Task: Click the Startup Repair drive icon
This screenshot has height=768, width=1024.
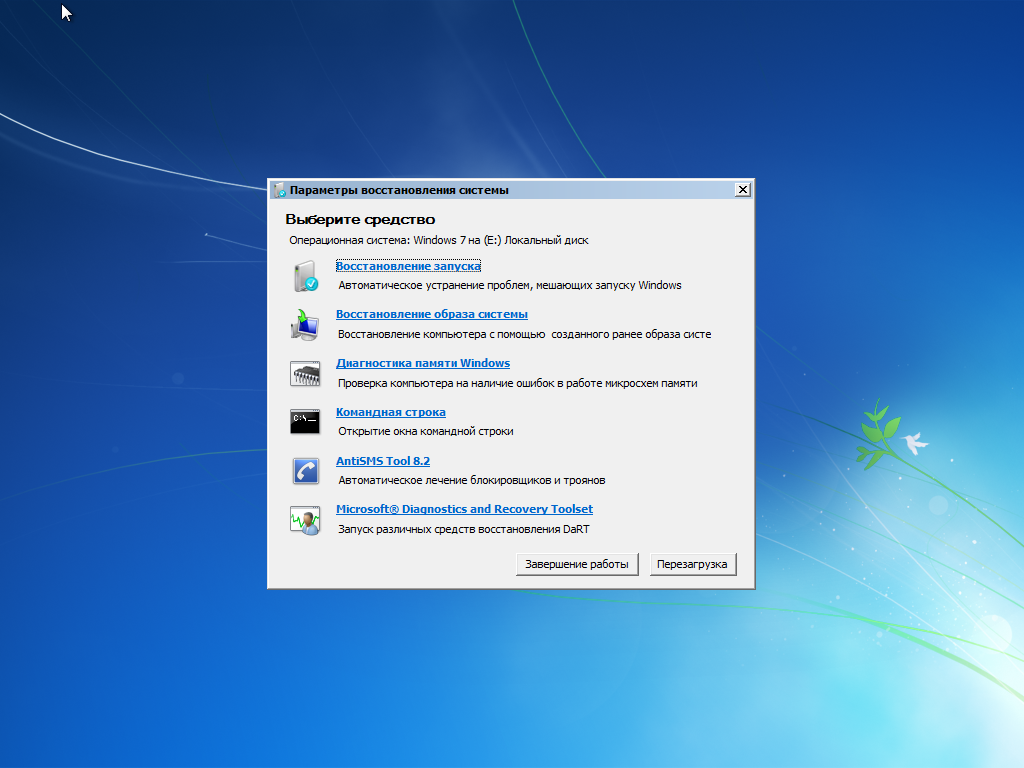Action: (306, 276)
